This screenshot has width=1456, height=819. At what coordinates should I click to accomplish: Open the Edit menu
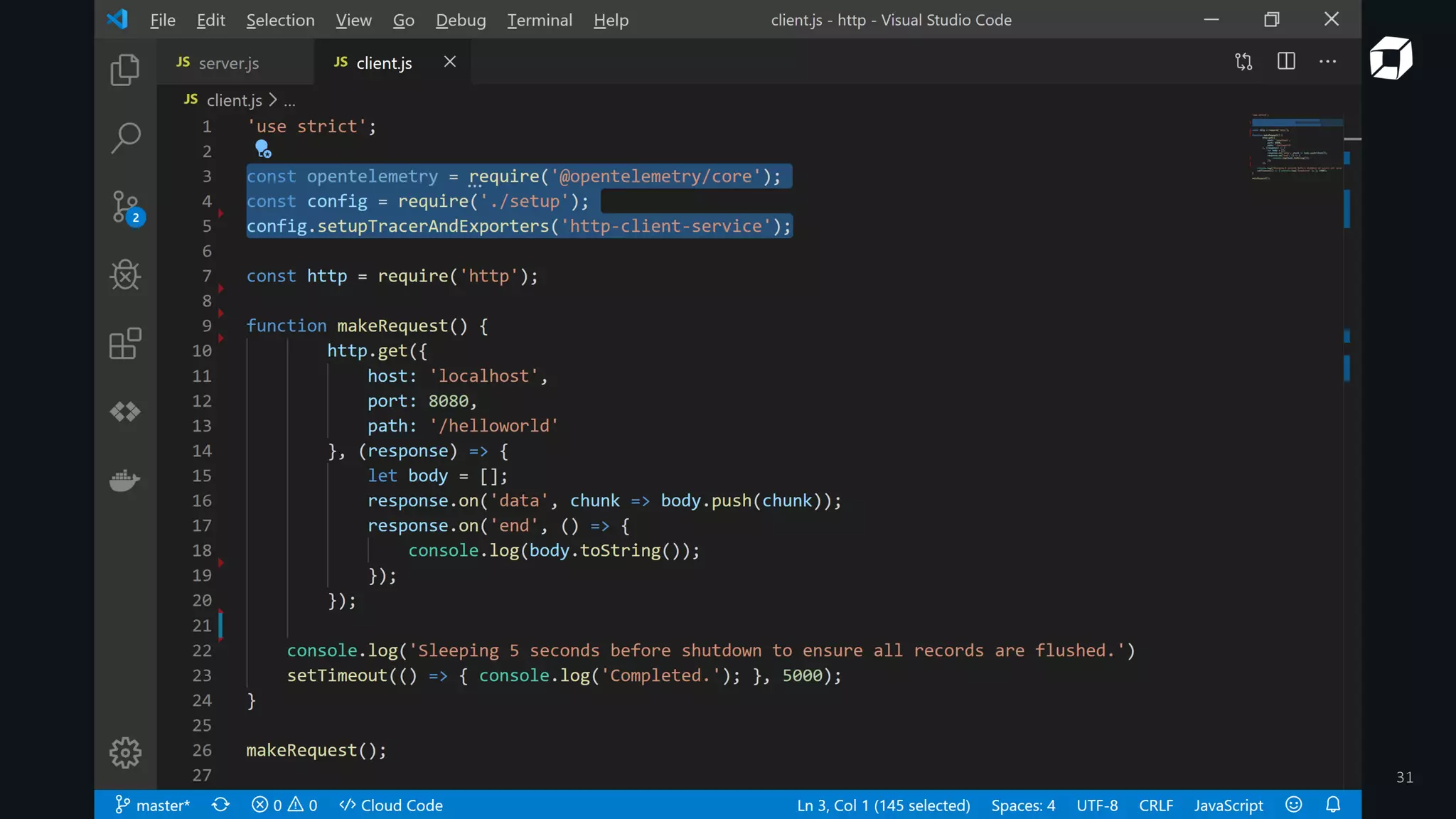[x=210, y=20]
